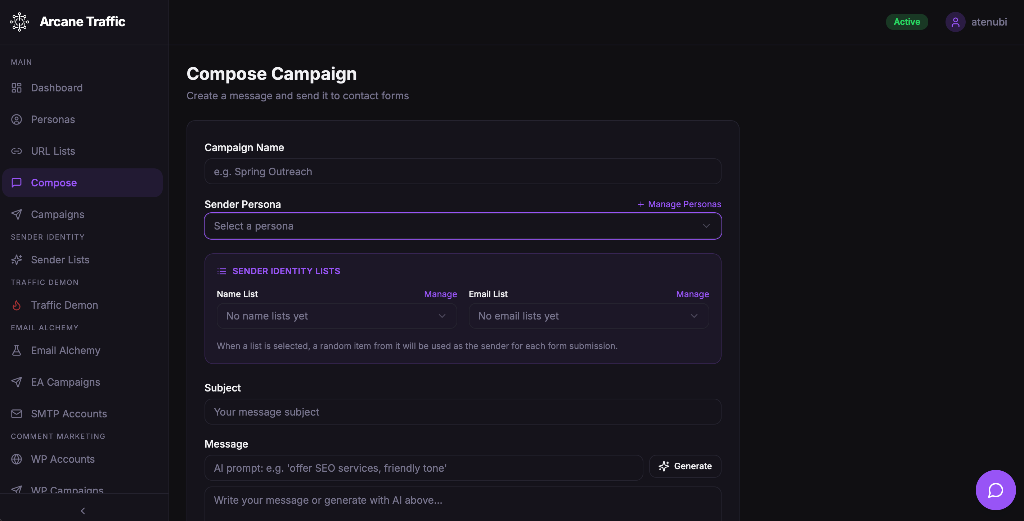Image resolution: width=1024 pixels, height=521 pixels.
Task: Click the Sender Lists sparkle icon
Action: (x=17, y=260)
